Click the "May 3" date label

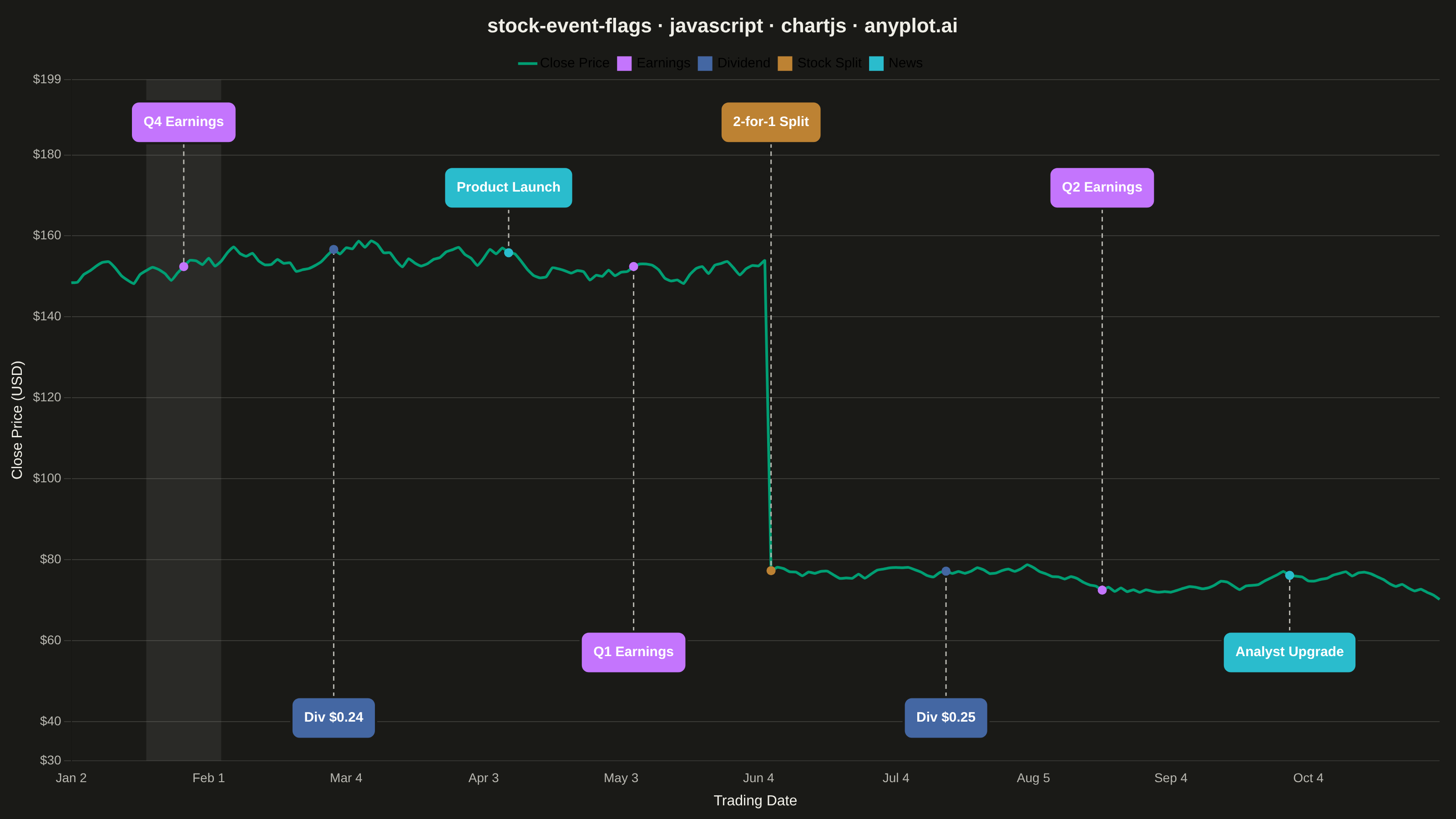pyautogui.click(x=621, y=779)
